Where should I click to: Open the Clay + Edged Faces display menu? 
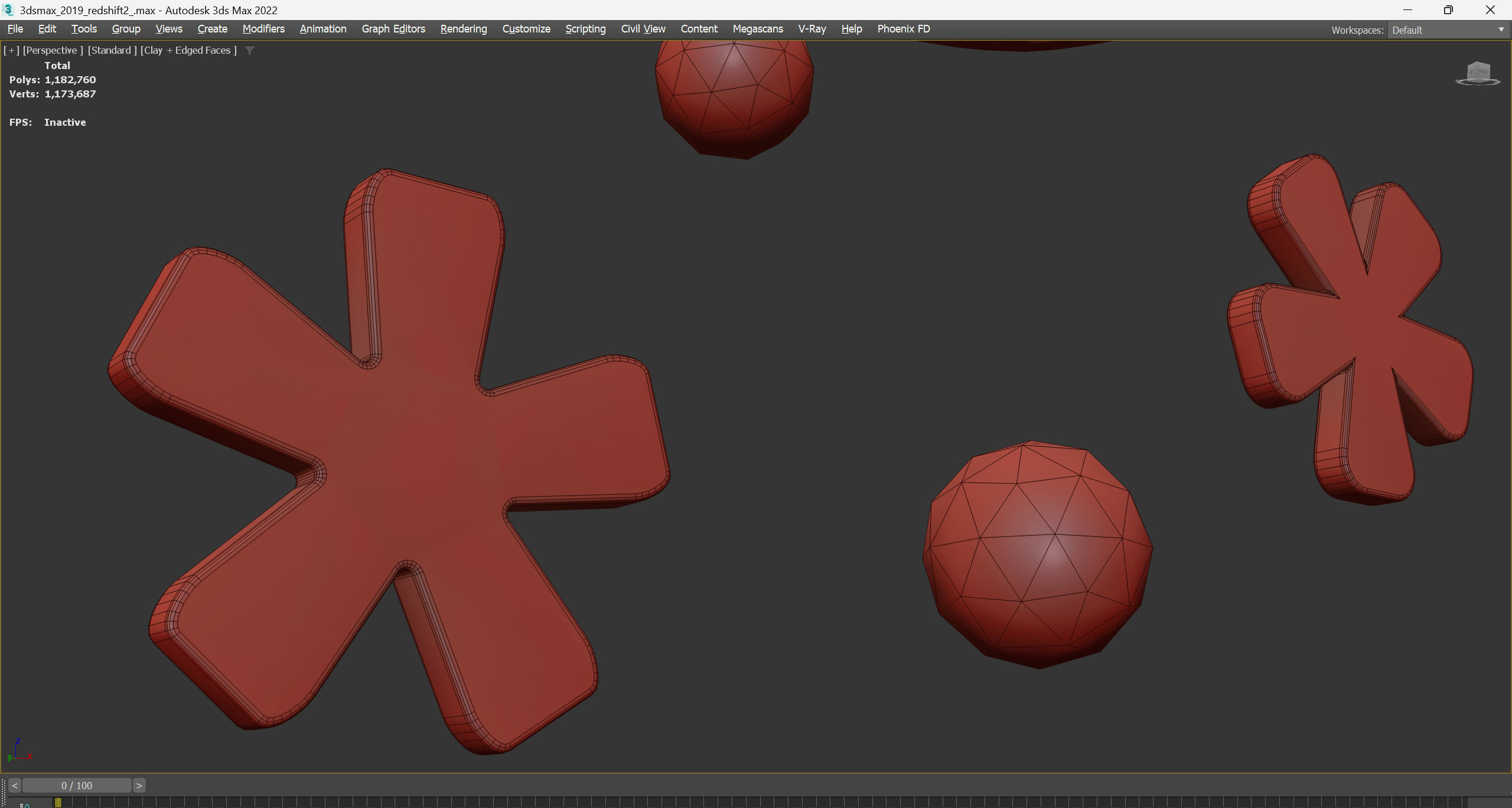pyautogui.click(x=188, y=50)
